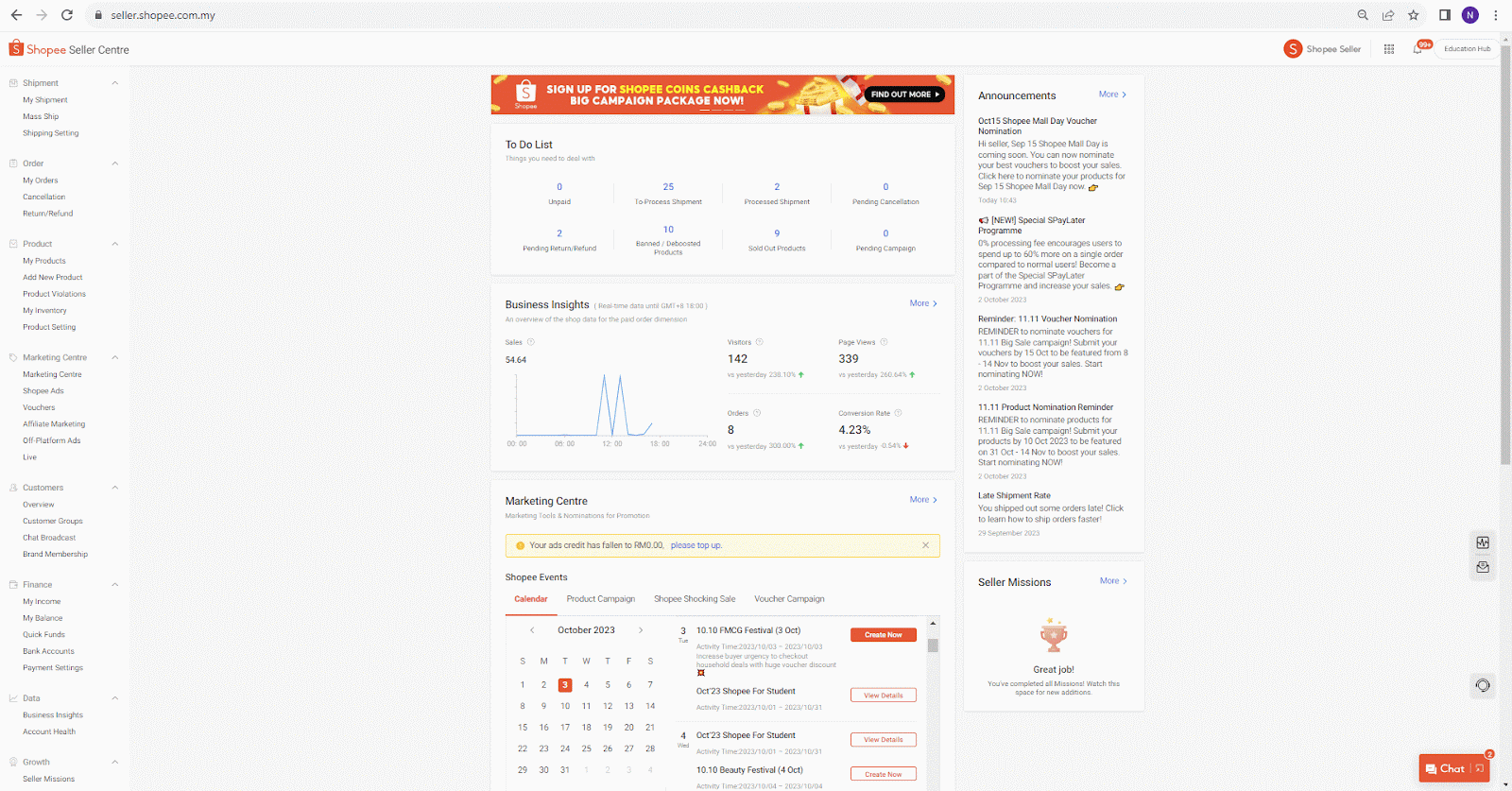The height and width of the screenshot is (791, 1512).
Task: Open the Chrome three-dot menu
Action: tap(1496, 15)
